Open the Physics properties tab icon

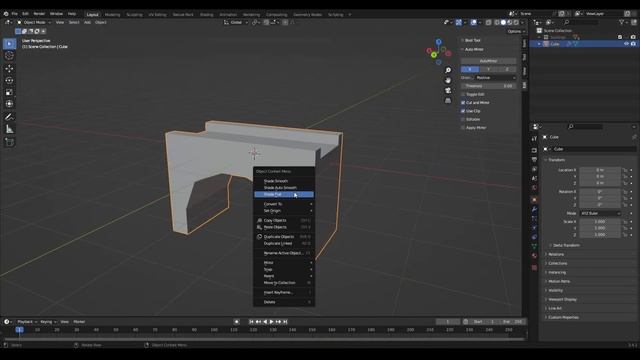[534, 228]
